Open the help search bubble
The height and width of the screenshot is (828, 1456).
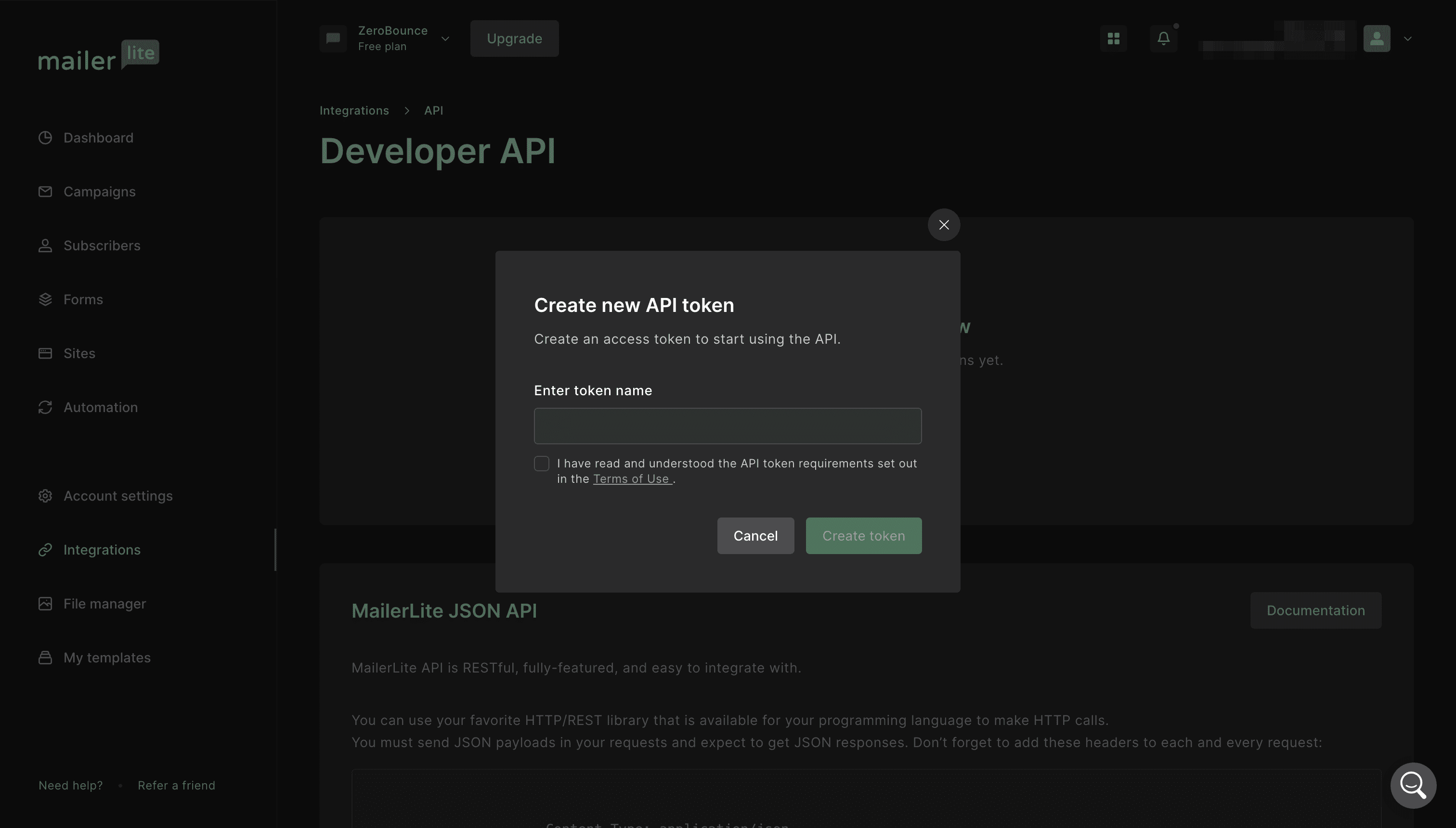[x=1413, y=785]
